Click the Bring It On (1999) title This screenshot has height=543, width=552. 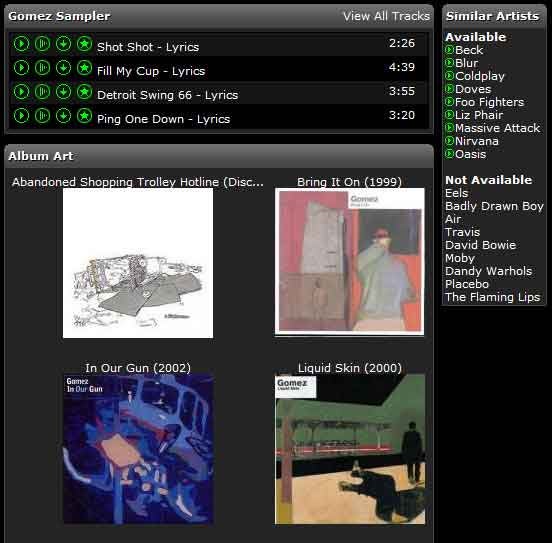(349, 182)
